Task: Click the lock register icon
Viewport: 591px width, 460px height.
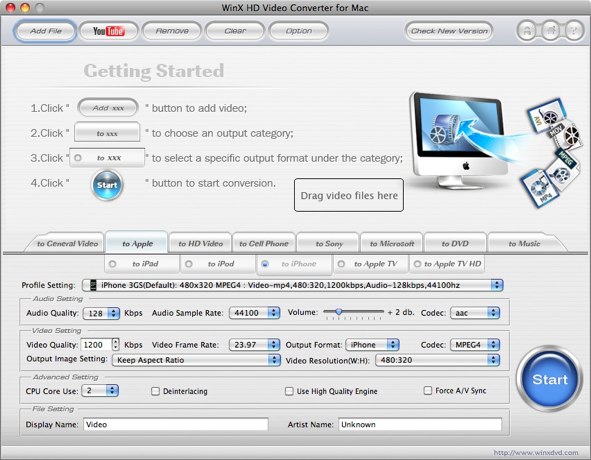Action: tap(527, 31)
